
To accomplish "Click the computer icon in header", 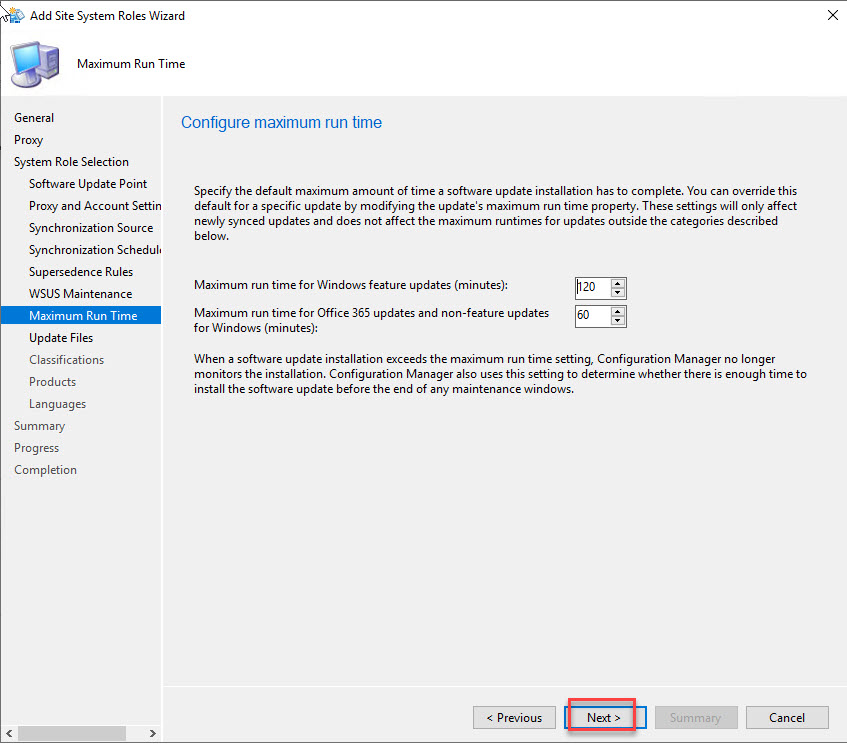I will (33, 64).
